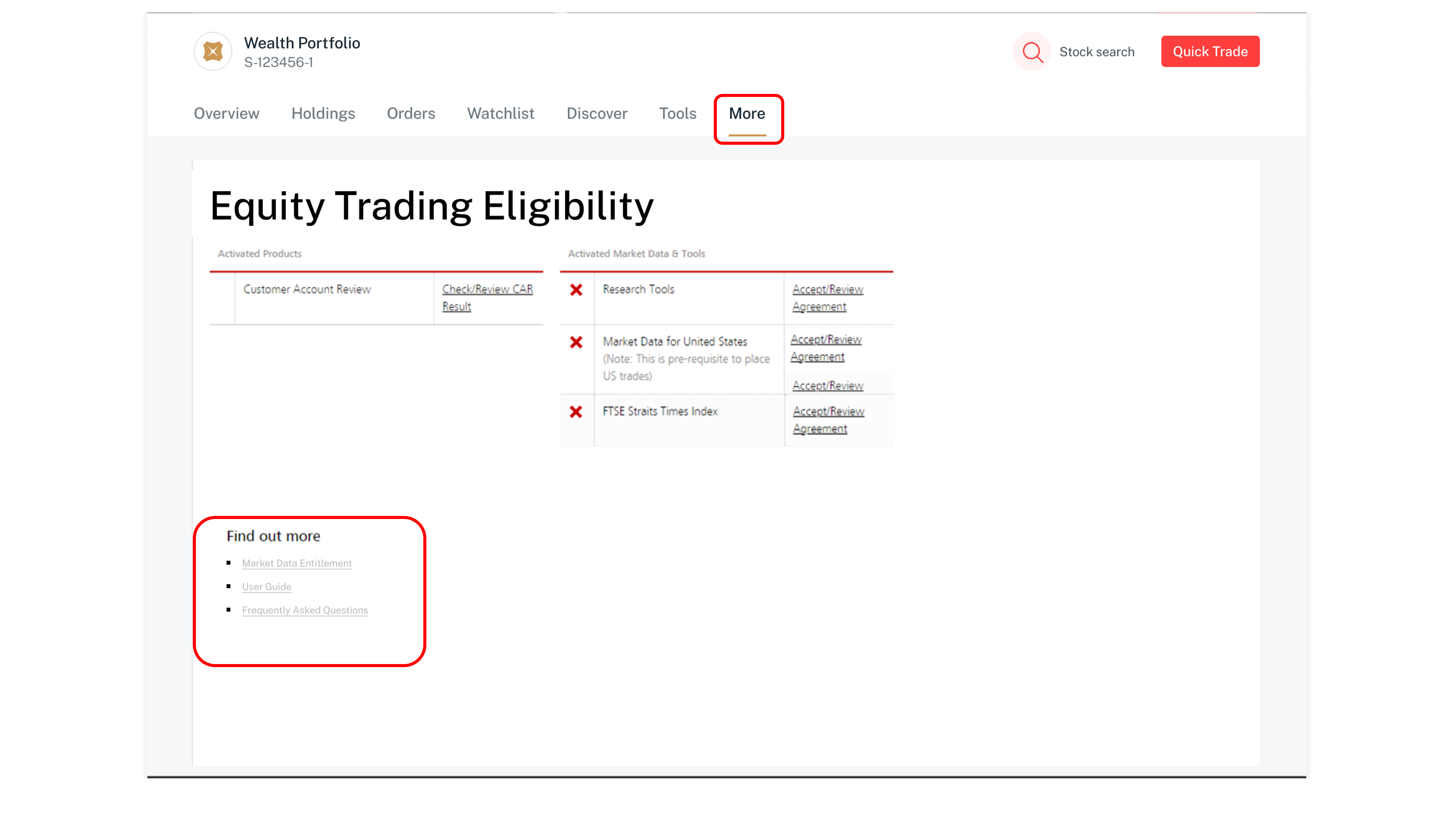Select the Discover tab
This screenshot has height=839, width=1456.
[597, 114]
